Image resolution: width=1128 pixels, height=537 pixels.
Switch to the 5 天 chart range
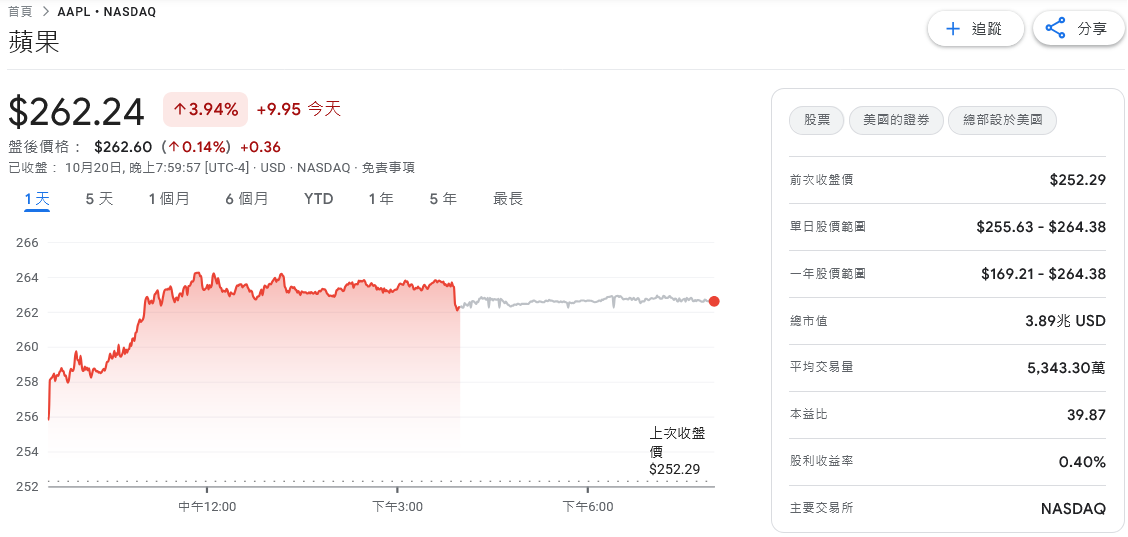tap(99, 199)
